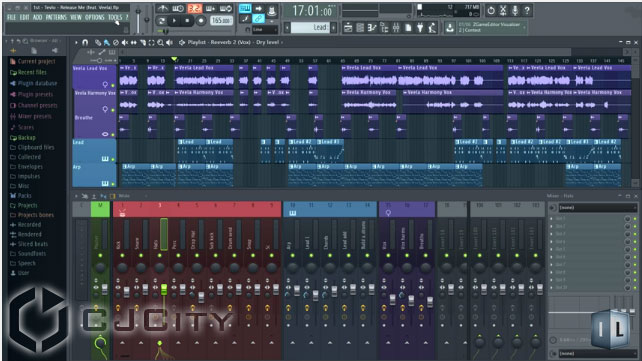Toggle the 3.2.1 countdown before recording

pos(194,8)
